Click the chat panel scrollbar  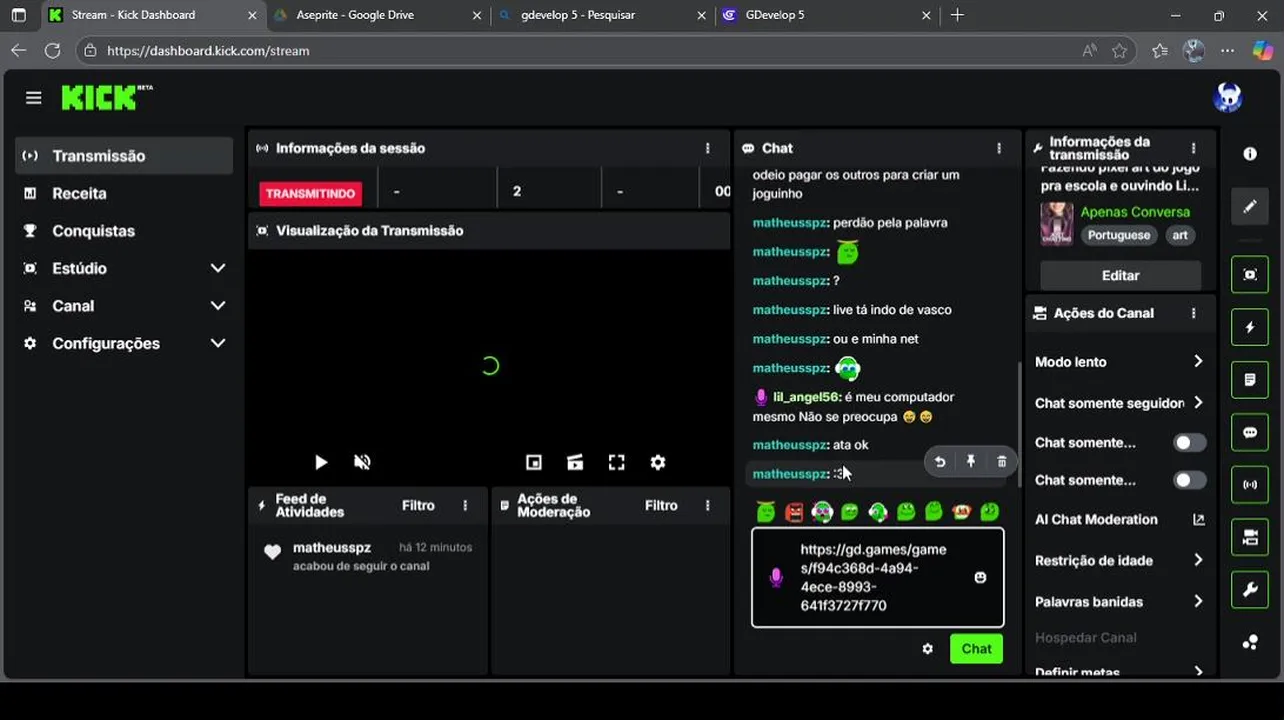(x=1019, y=424)
